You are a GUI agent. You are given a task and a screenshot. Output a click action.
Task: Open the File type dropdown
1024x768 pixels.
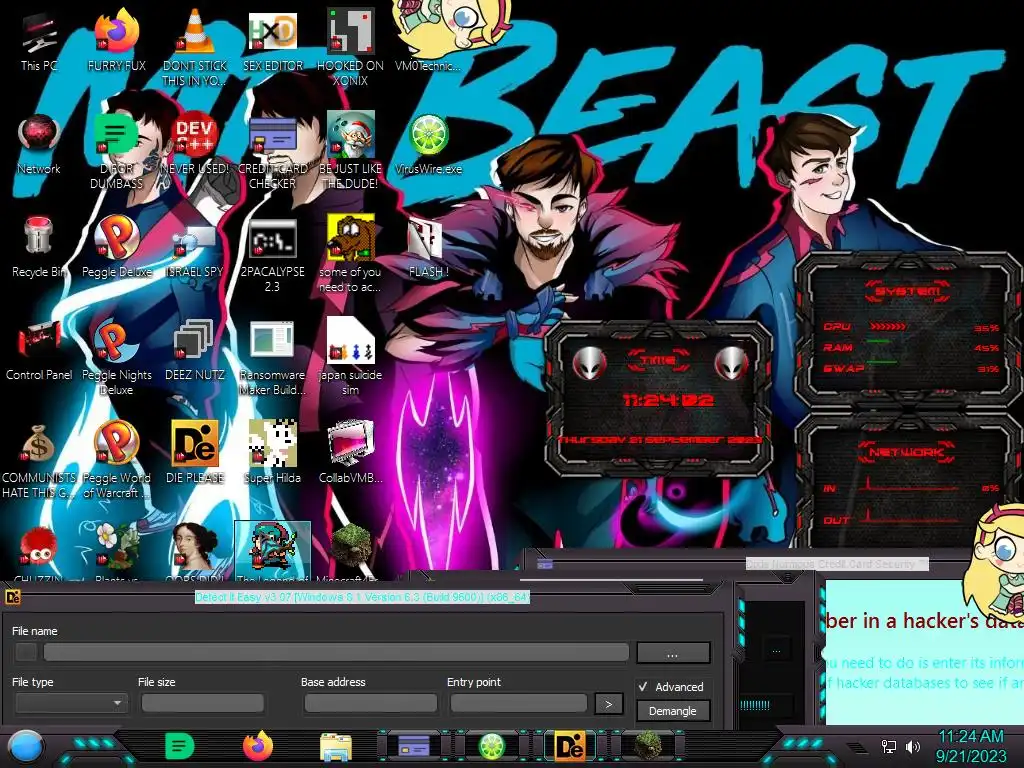(x=71, y=703)
